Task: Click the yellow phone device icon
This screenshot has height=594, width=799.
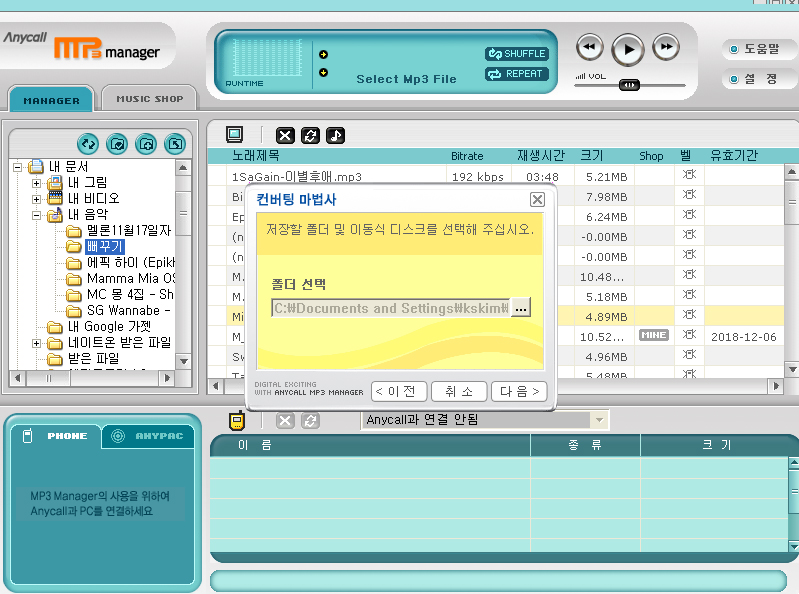Action: coord(236,420)
